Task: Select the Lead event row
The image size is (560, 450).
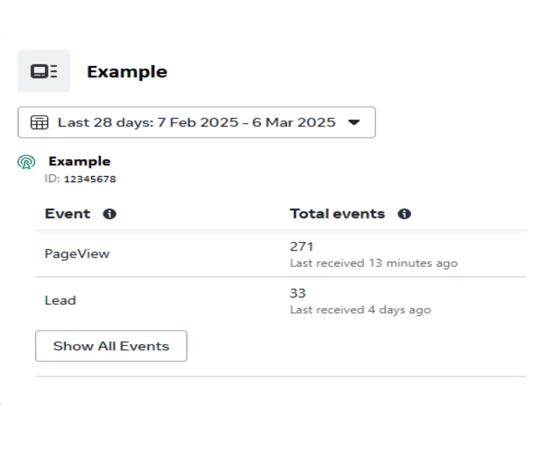Action: coord(280,301)
